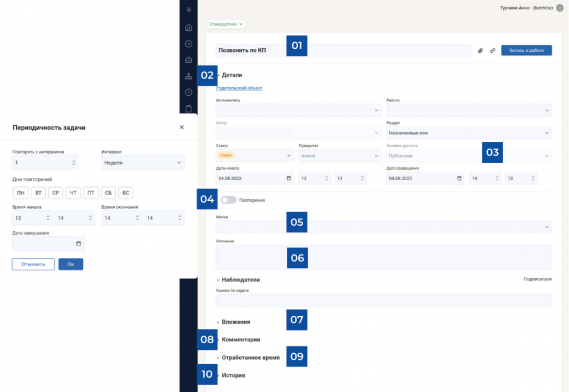The height and width of the screenshot is (392, 569).
Task: Click the paperclip attachment icon
Action: click(x=480, y=50)
